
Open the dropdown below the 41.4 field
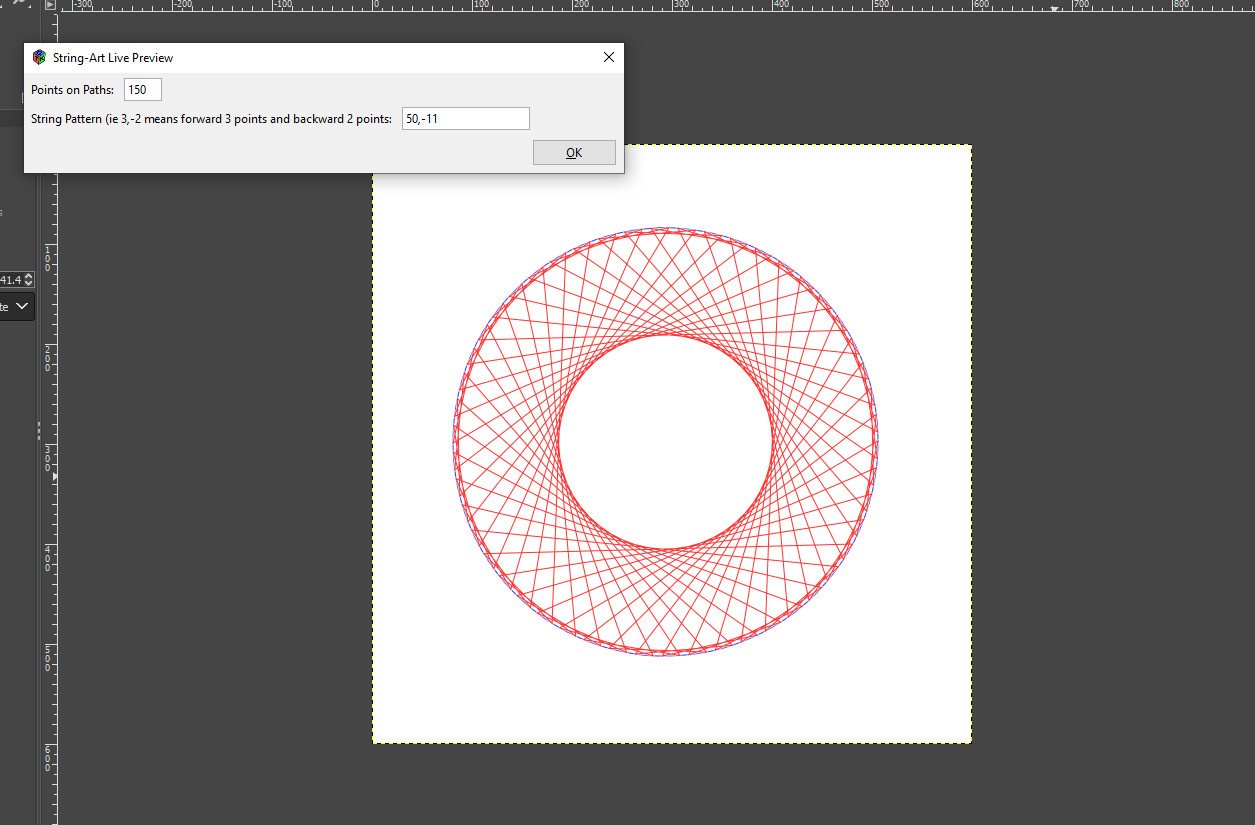click(x=17, y=307)
